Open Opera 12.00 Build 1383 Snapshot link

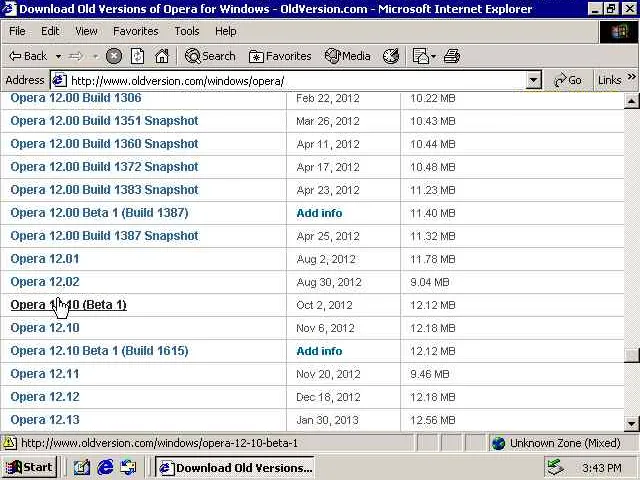pos(104,190)
